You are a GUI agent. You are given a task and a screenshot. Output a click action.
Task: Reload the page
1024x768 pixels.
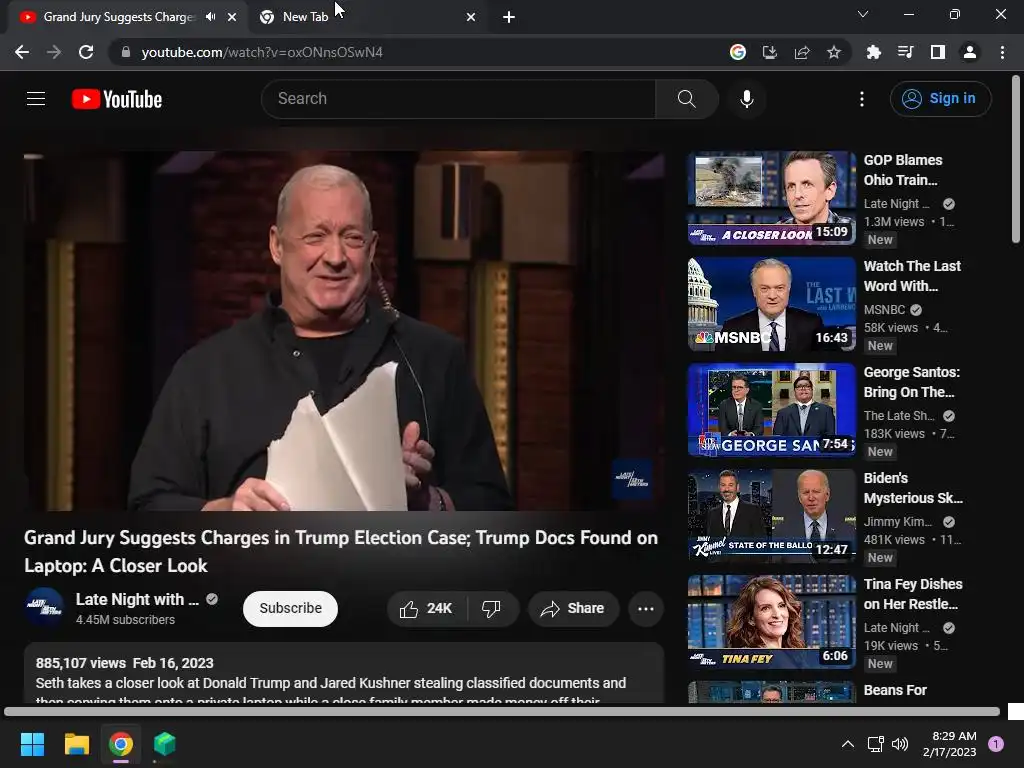[86, 52]
